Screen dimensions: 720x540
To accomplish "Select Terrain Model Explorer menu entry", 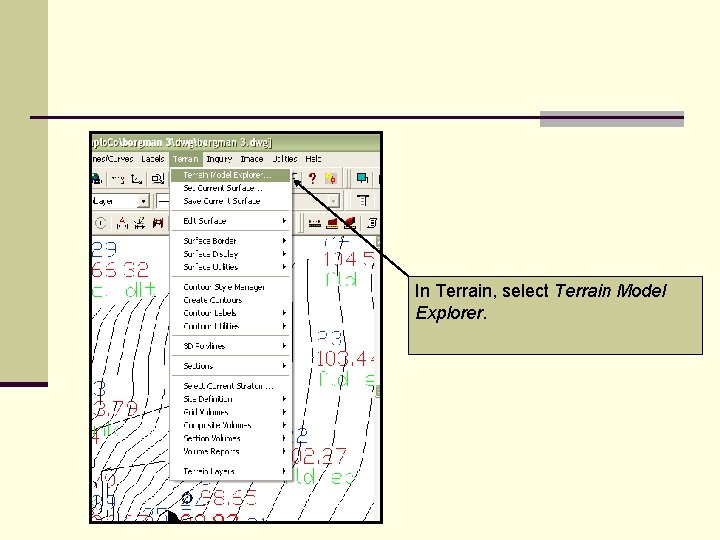I will pos(231,175).
